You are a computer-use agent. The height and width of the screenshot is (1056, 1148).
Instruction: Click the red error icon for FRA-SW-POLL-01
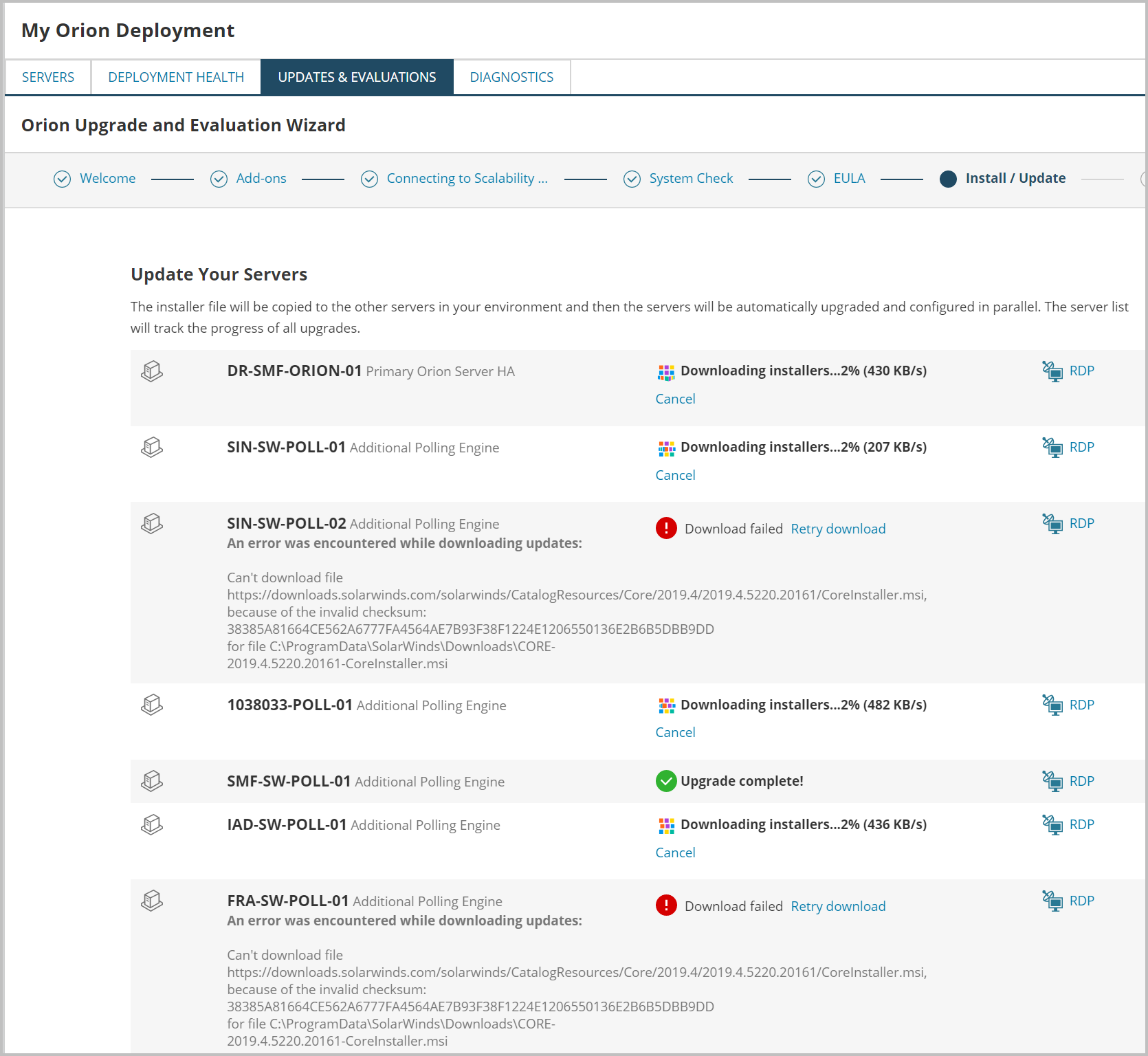[666, 905]
